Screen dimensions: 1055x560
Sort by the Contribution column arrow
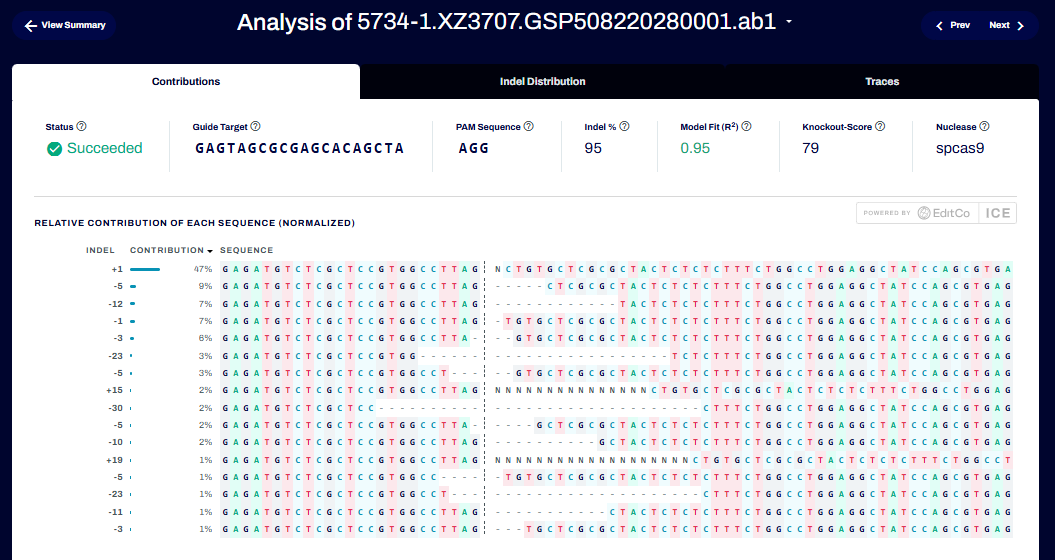(x=210, y=251)
